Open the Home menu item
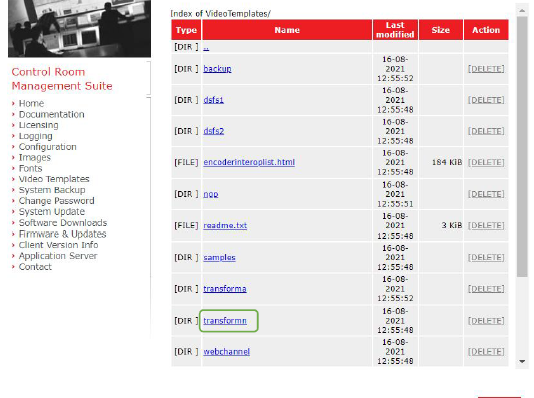The height and width of the screenshot is (398, 534). point(31,104)
